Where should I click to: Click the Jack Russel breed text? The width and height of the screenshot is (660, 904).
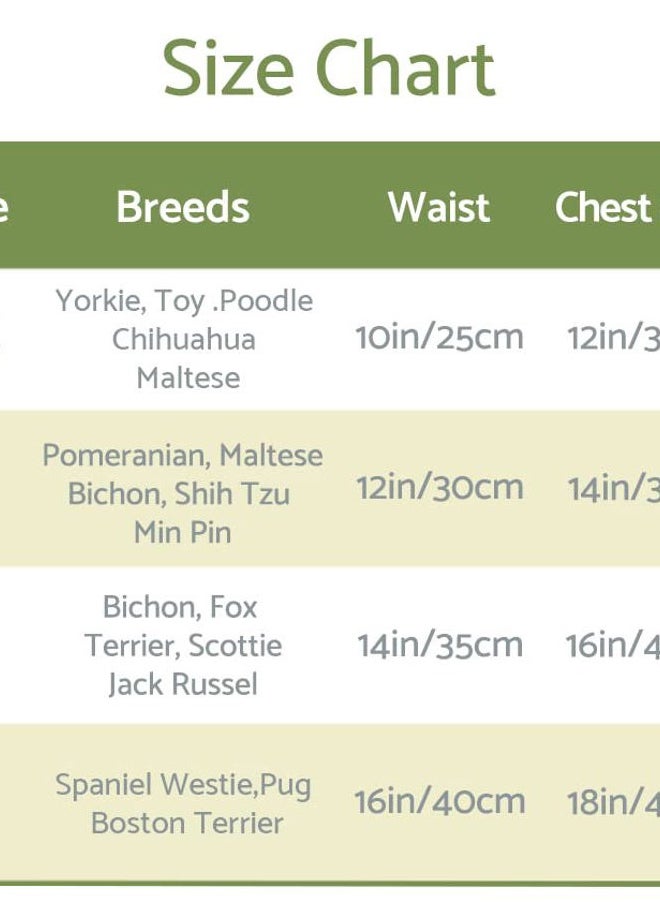[x=183, y=684]
